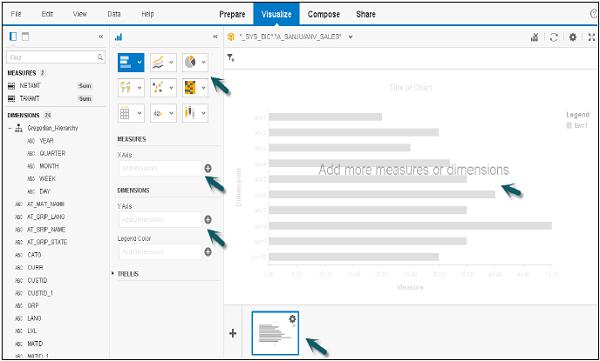Select the line chart type icon
The image size is (600, 361).
coord(159,62)
